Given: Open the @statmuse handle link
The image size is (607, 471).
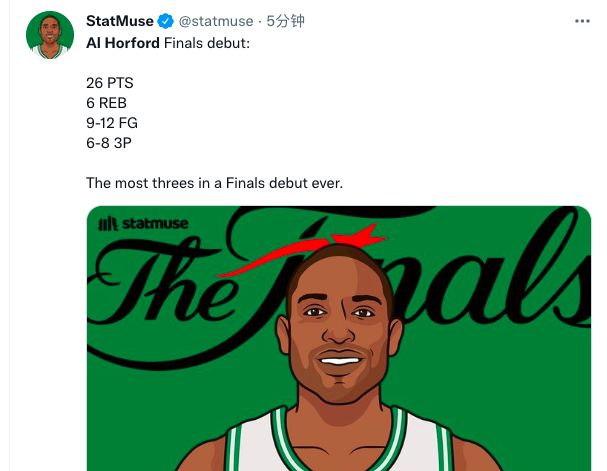Looking at the screenshot, I should (x=216, y=21).
